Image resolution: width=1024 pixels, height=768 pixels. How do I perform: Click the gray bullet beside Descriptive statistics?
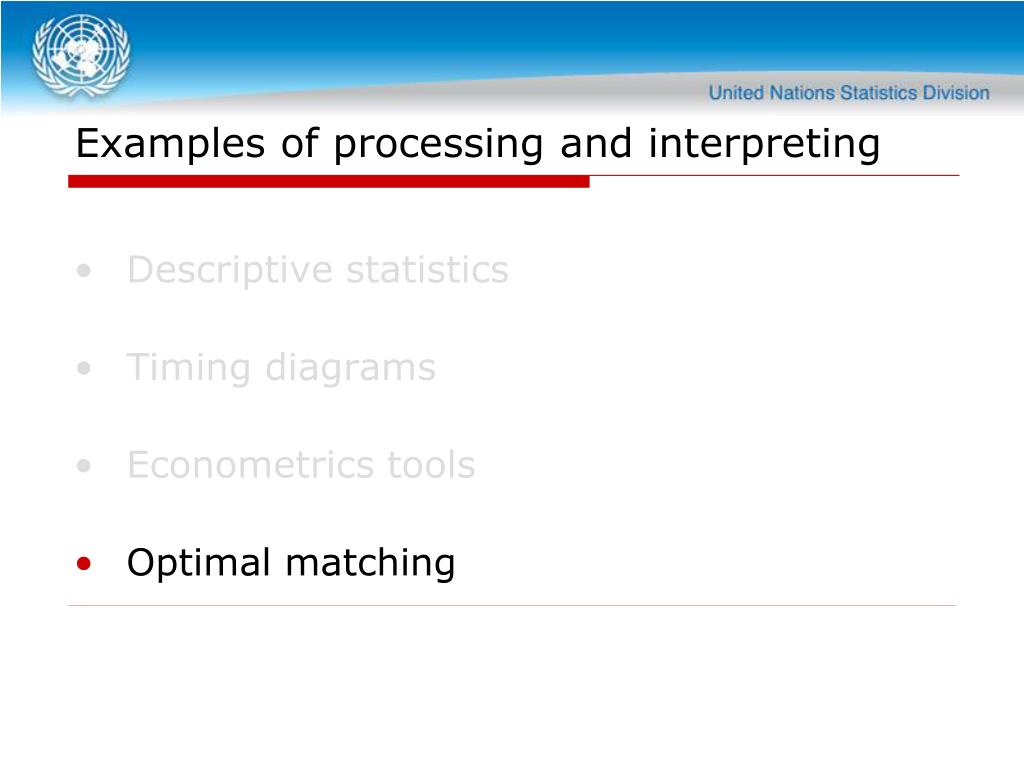pyautogui.click(x=84, y=270)
